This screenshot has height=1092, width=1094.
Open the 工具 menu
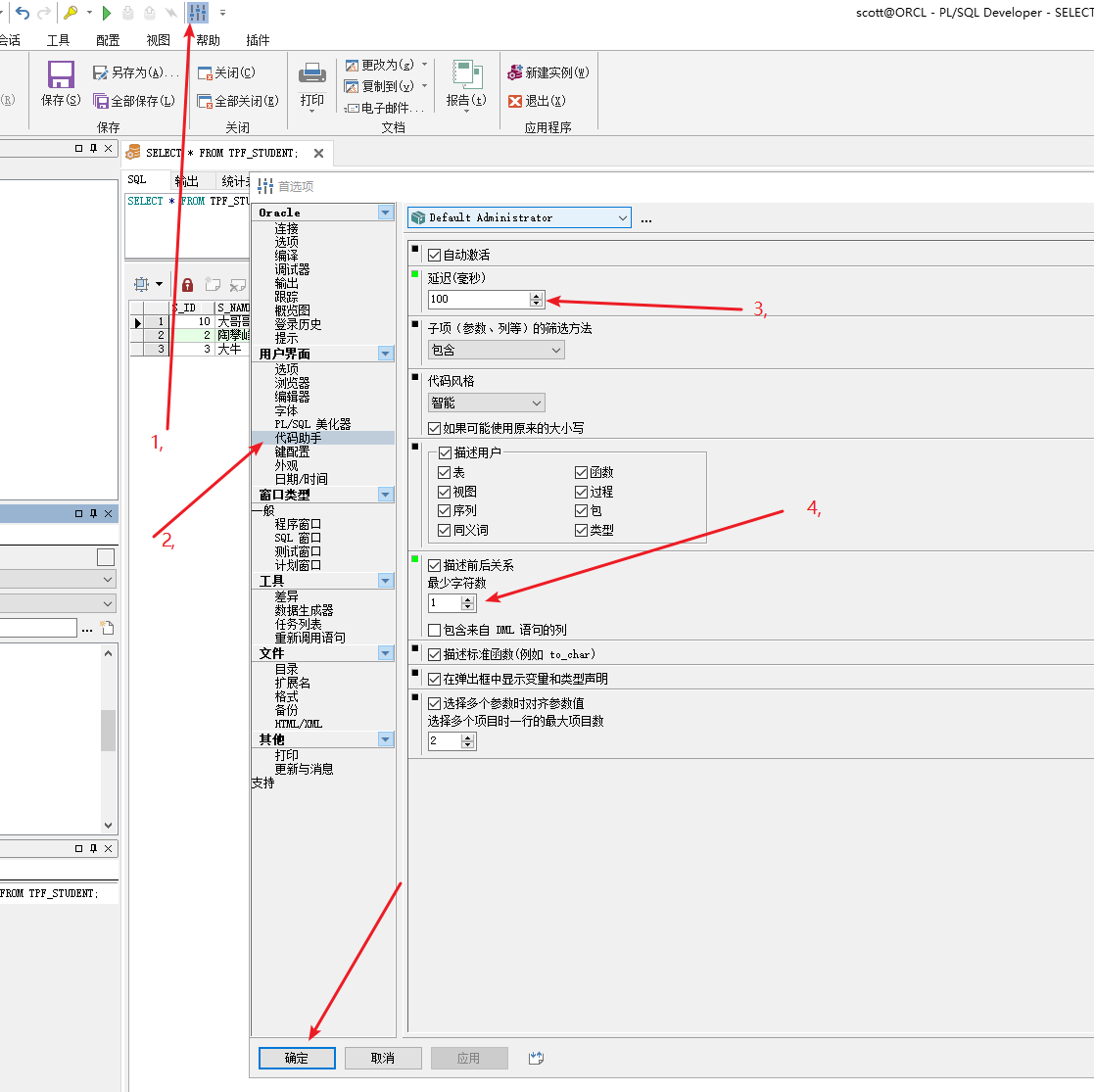pyautogui.click(x=58, y=40)
